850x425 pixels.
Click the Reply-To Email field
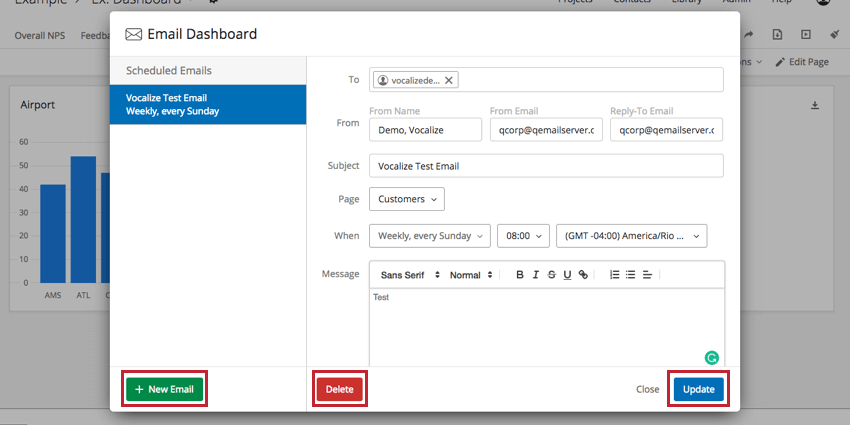click(666, 130)
